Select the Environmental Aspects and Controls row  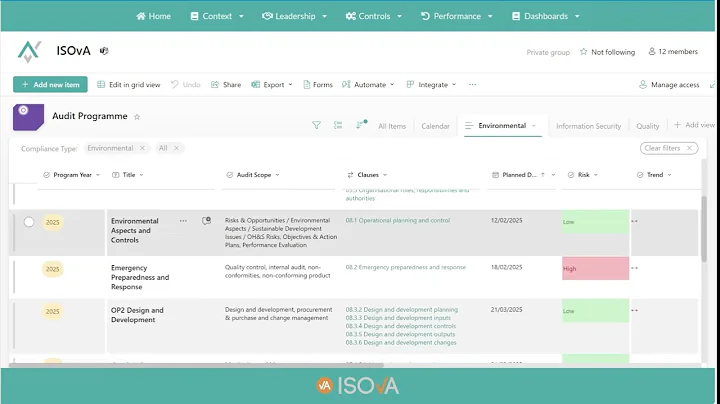click(29, 222)
